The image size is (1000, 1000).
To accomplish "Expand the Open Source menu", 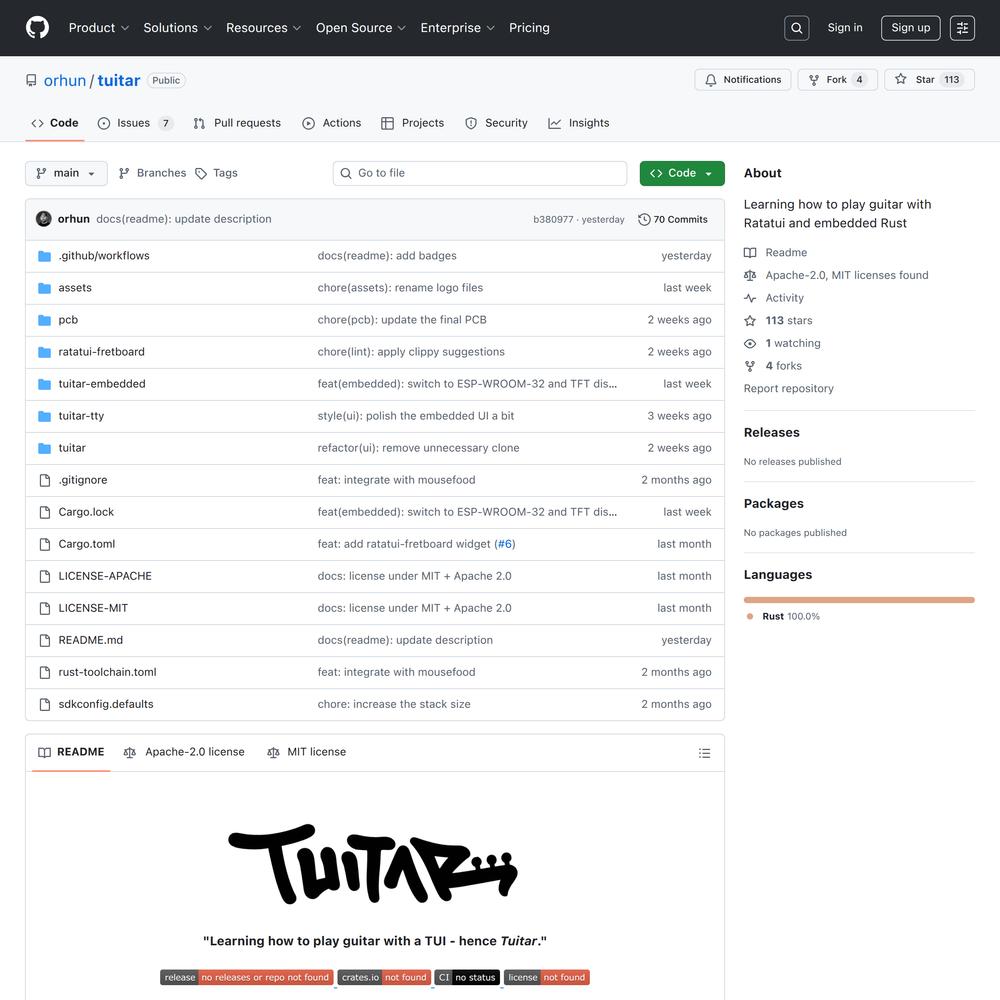I will (x=360, y=28).
